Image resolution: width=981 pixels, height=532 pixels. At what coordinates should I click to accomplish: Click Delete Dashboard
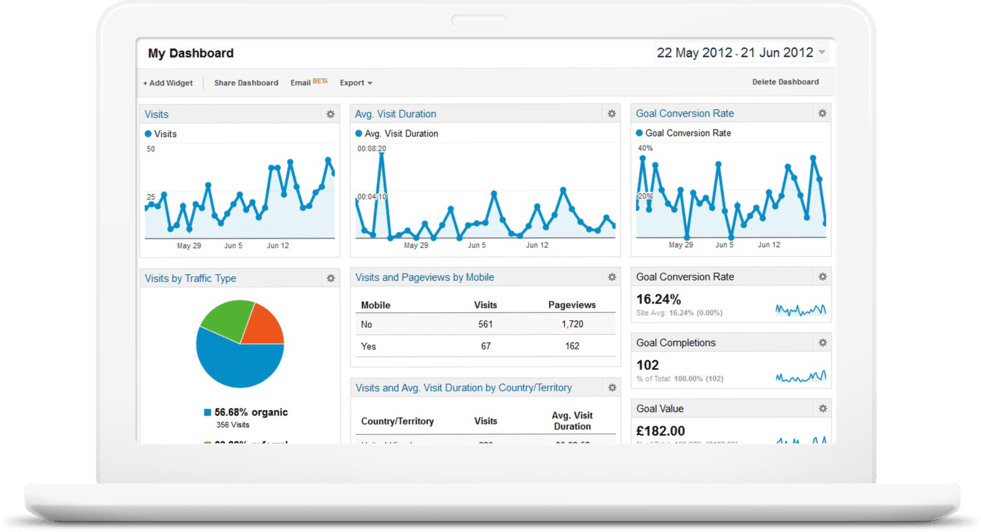(x=785, y=82)
